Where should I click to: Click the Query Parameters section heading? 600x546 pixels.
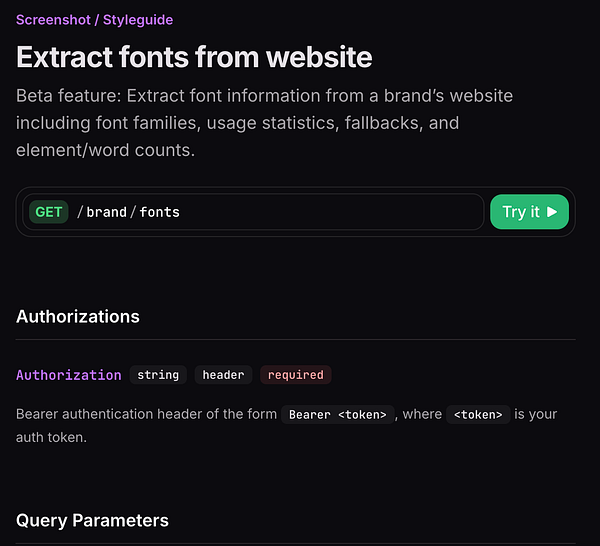click(x=92, y=520)
